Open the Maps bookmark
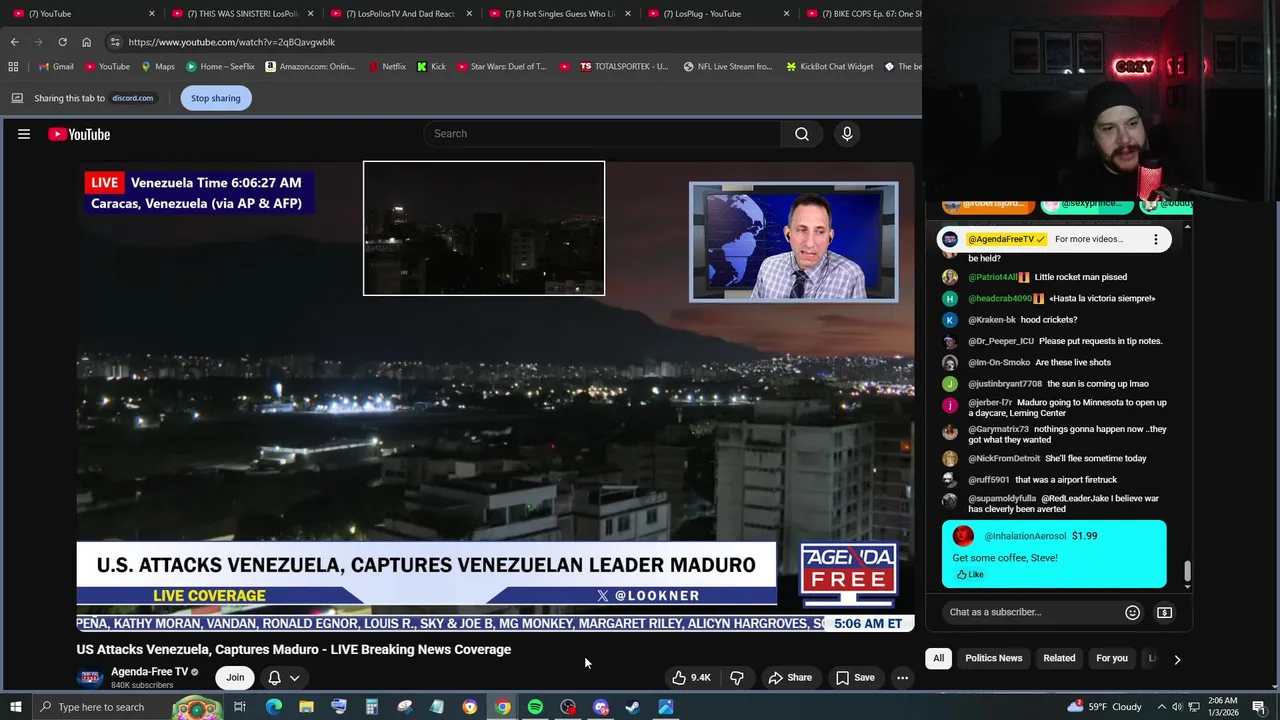The width and height of the screenshot is (1280, 720). (x=158, y=67)
